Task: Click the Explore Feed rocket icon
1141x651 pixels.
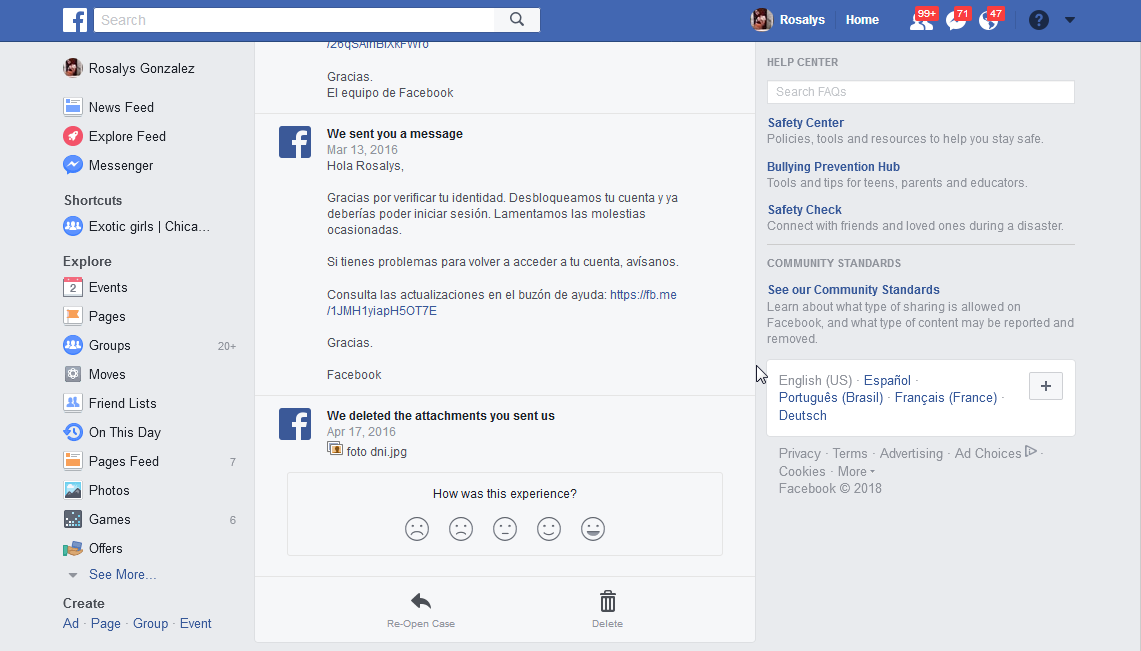Action: (x=73, y=136)
